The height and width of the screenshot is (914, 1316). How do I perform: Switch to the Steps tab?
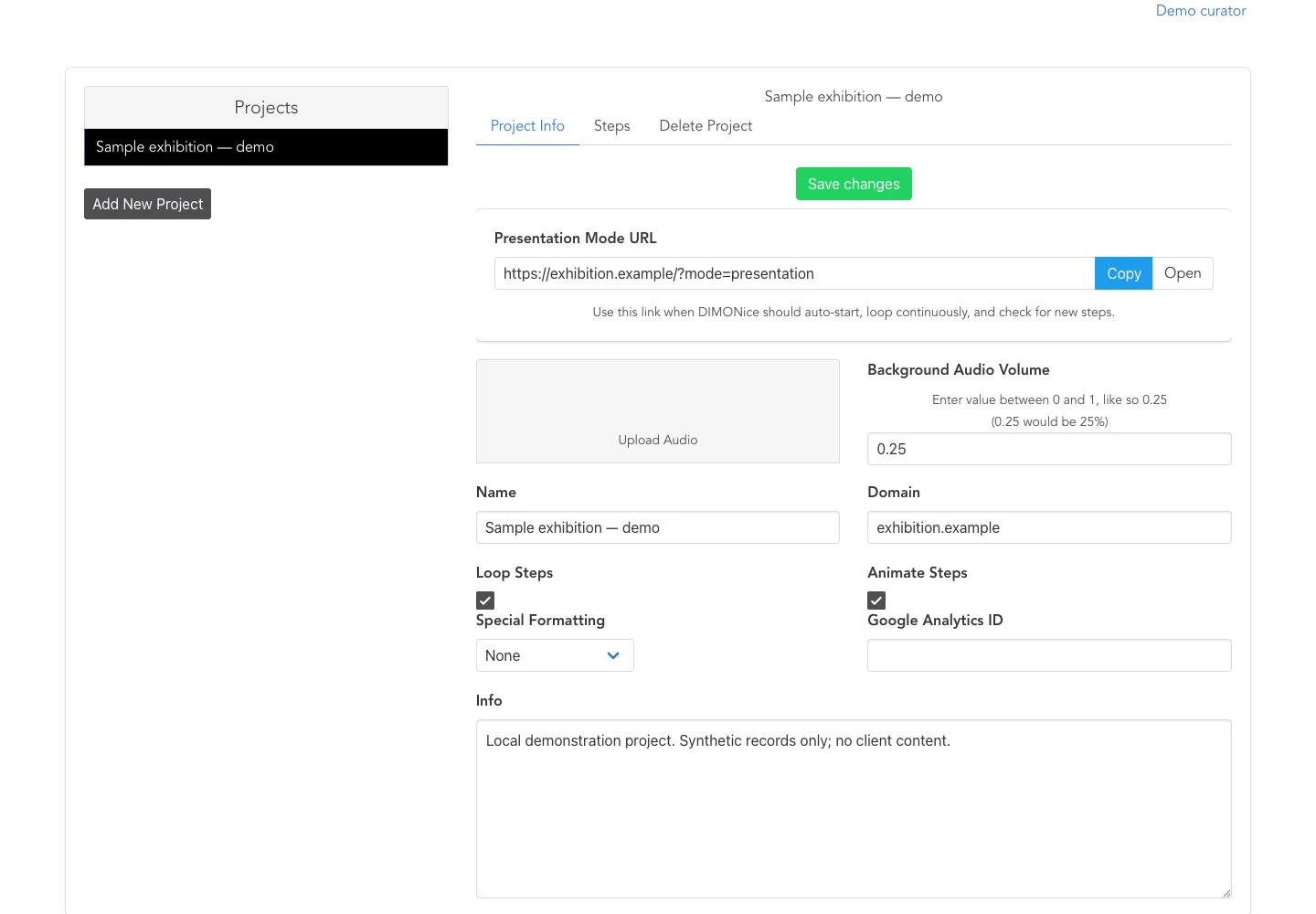point(612,126)
